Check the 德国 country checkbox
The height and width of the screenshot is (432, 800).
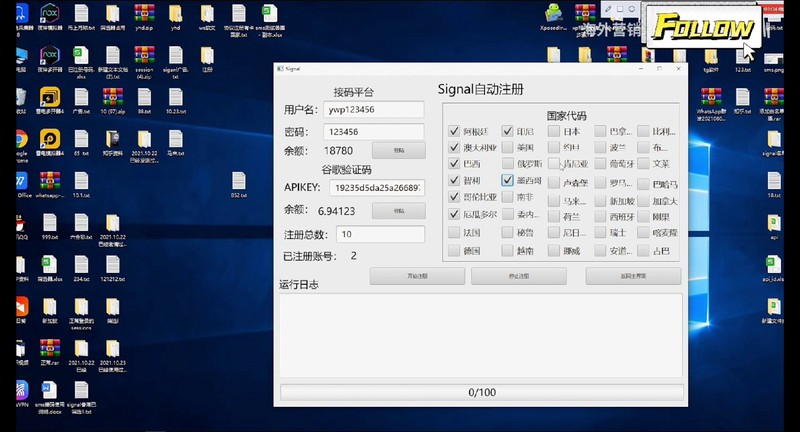[454, 250]
